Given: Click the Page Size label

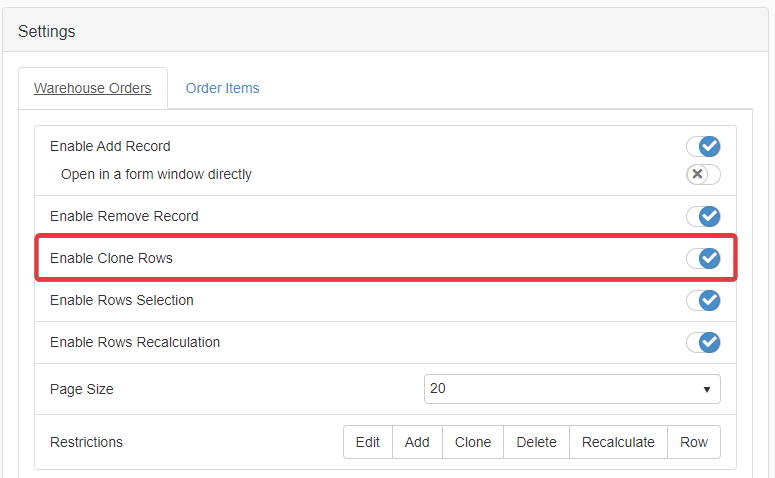Looking at the screenshot, I should [82, 389].
